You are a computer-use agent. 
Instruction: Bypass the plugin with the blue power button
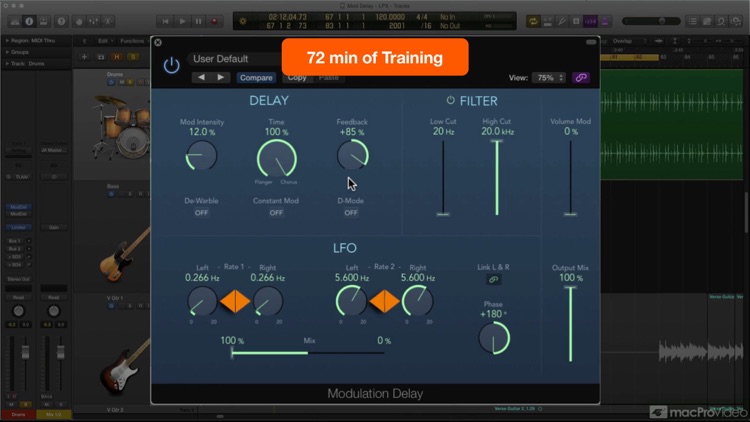(x=171, y=65)
